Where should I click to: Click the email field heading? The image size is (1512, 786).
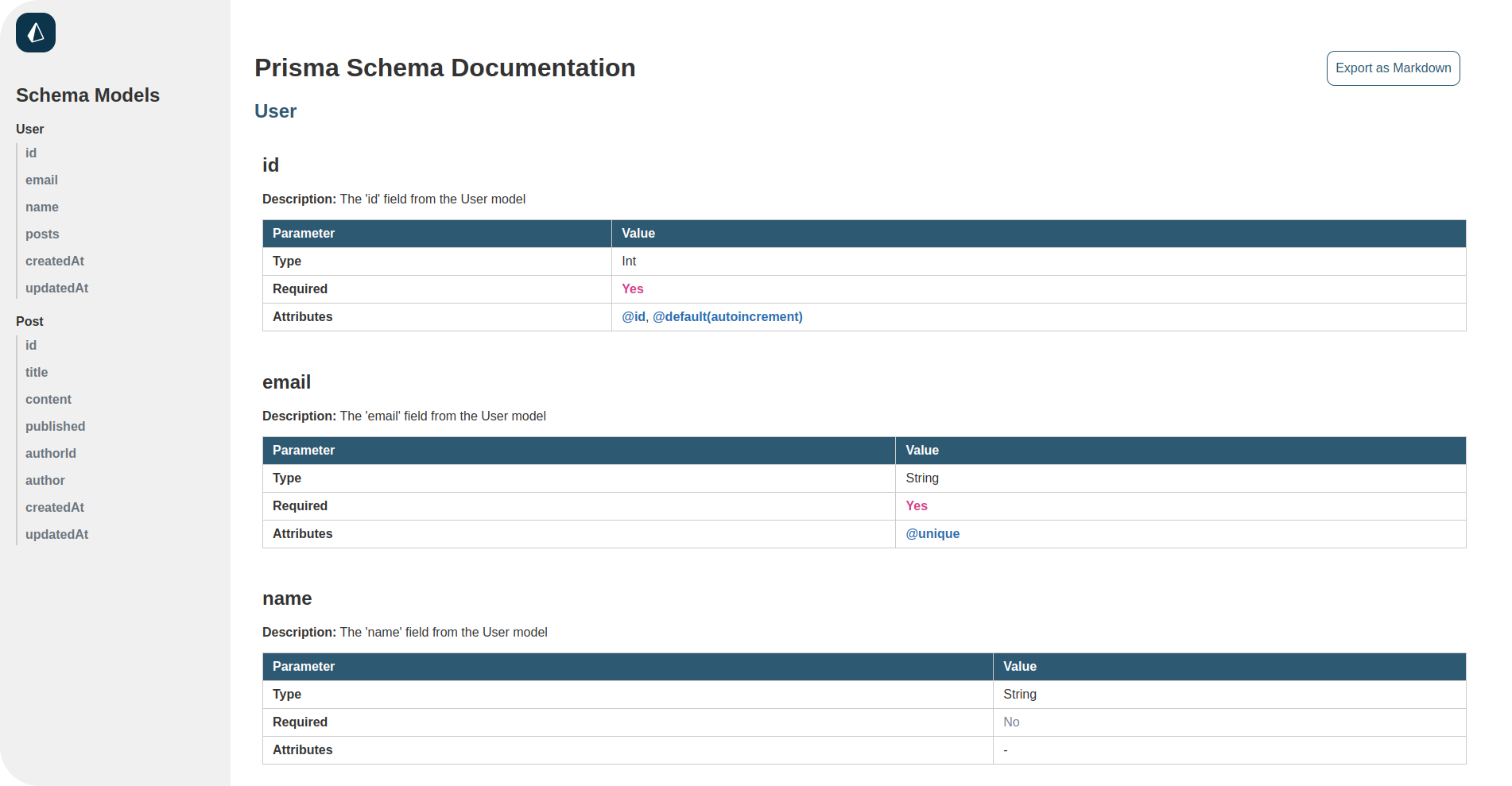pyautogui.click(x=286, y=382)
